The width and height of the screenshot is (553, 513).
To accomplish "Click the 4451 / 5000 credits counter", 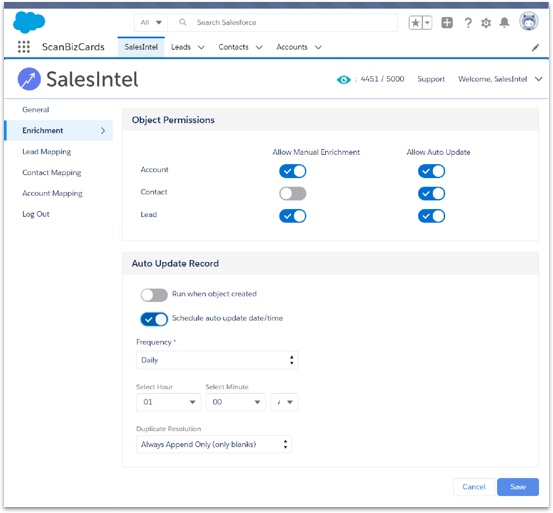I will coord(382,79).
